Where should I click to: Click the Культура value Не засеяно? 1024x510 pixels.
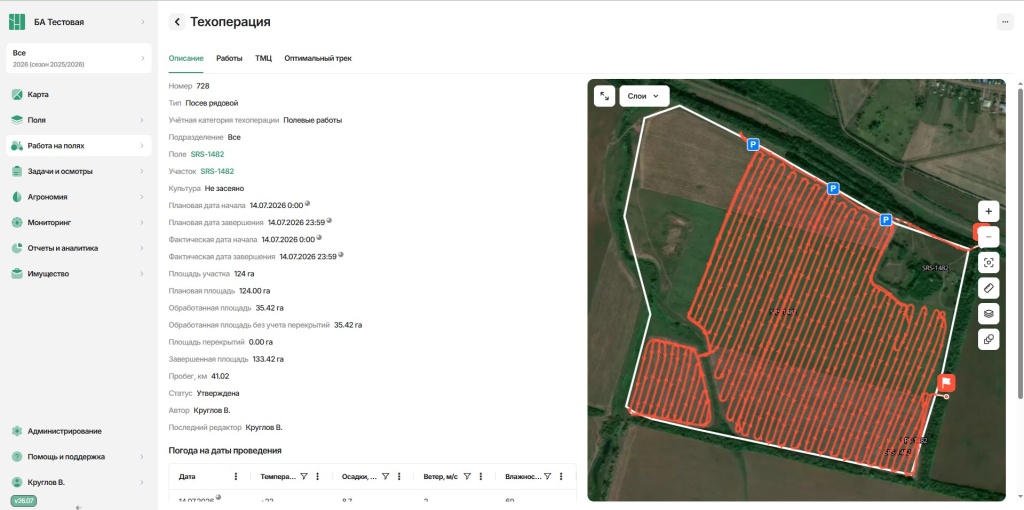pos(224,188)
